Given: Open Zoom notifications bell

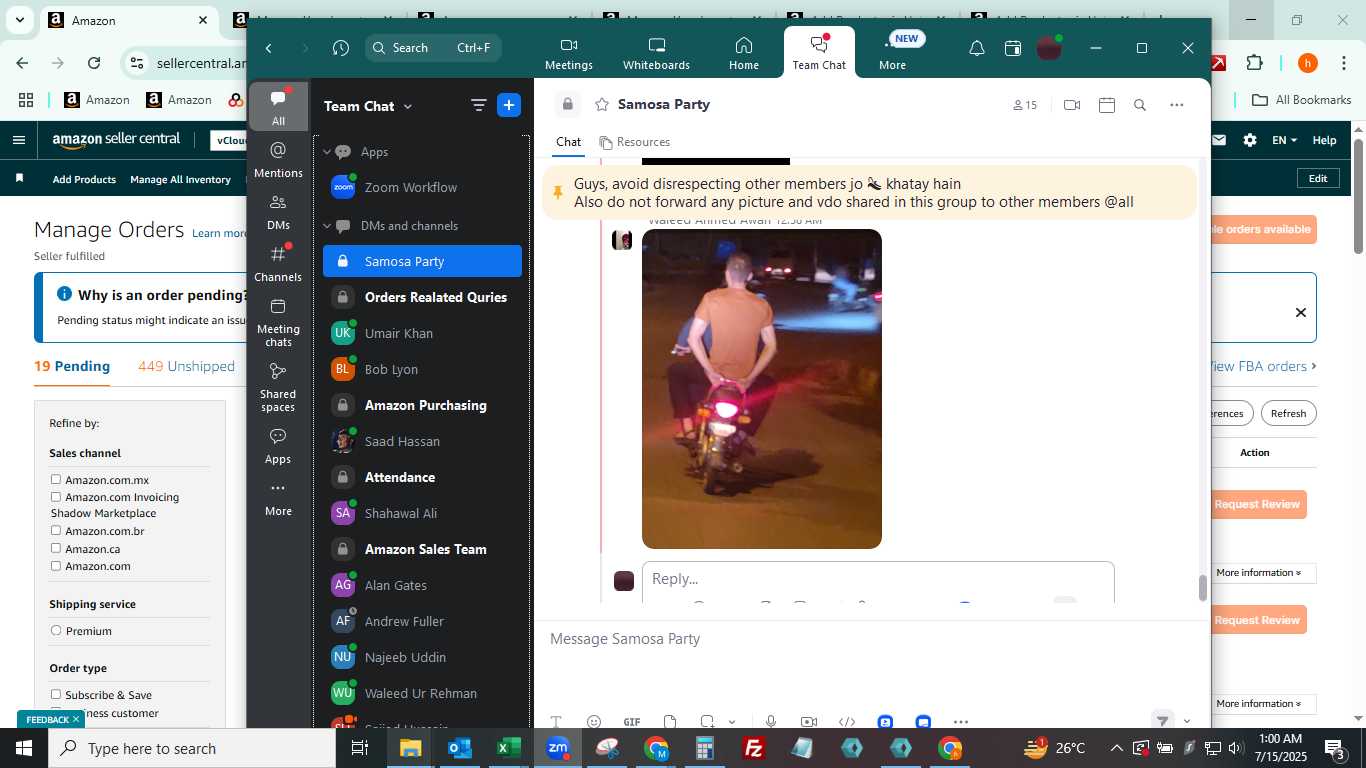Looking at the screenshot, I should pos(977,48).
